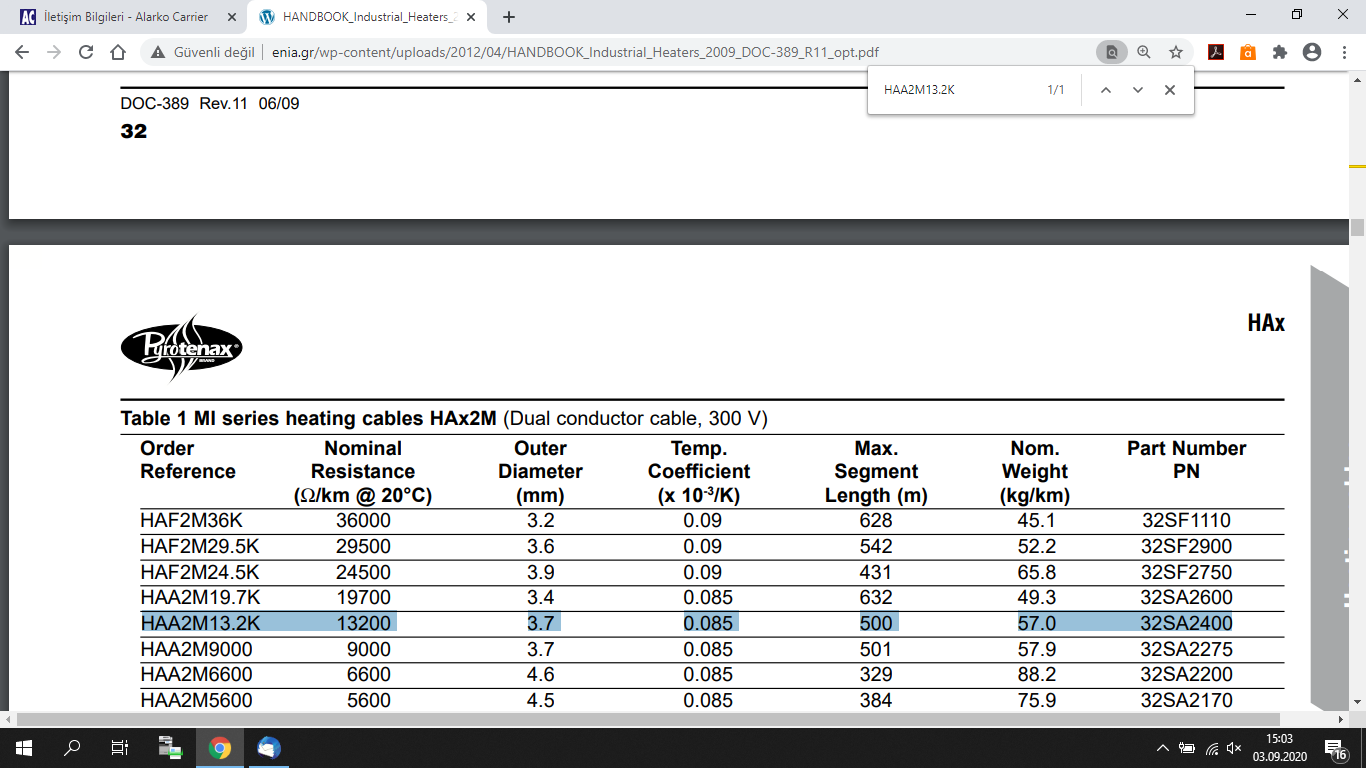Open the notification center with 16 badge
The width and height of the screenshot is (1366, 768).
click(1337, 748)
